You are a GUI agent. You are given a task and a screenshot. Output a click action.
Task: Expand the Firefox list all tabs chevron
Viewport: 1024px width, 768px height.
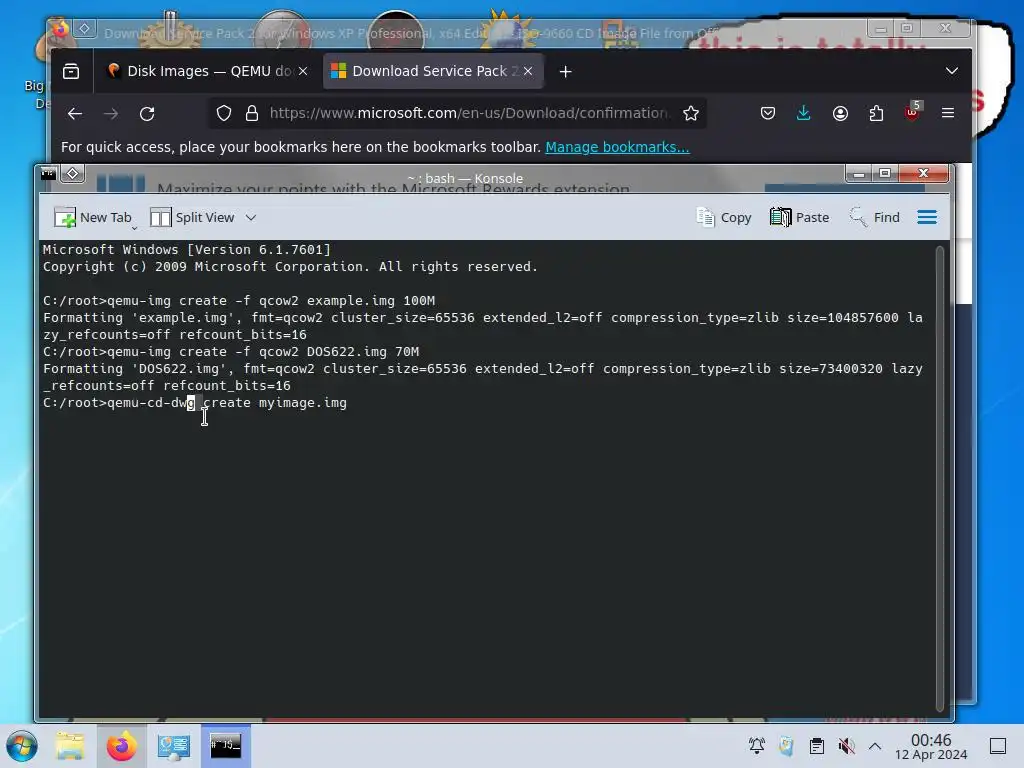tap(952, 71)
